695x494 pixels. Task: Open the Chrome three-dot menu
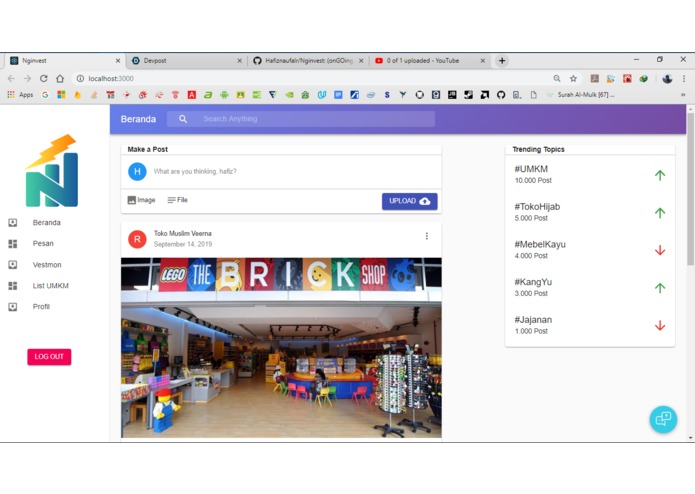[684, 78]
